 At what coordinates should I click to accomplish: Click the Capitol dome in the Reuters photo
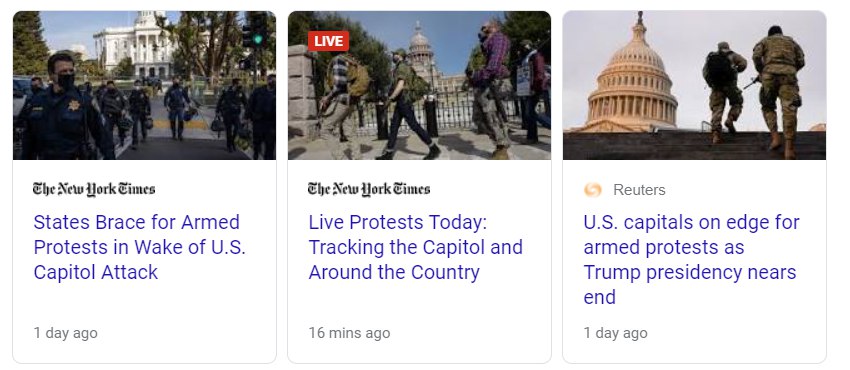pyautogui.click(x=633, y=81)
